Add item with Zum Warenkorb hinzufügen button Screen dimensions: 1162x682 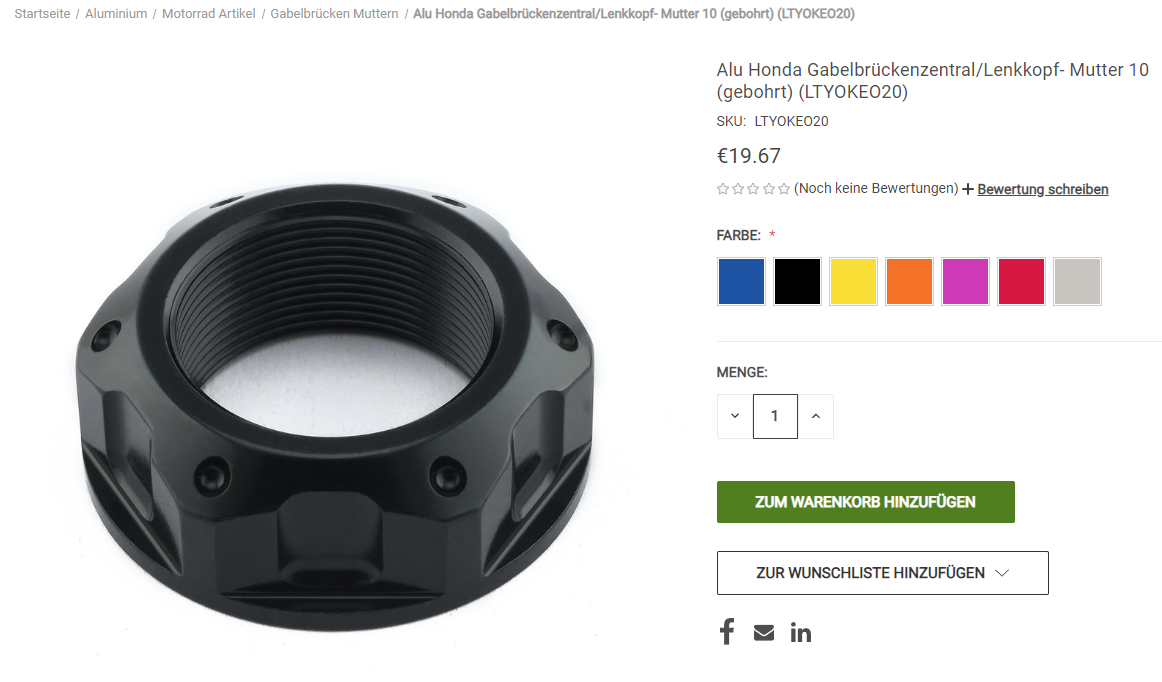pyautogui.click(x=866, y=502)
